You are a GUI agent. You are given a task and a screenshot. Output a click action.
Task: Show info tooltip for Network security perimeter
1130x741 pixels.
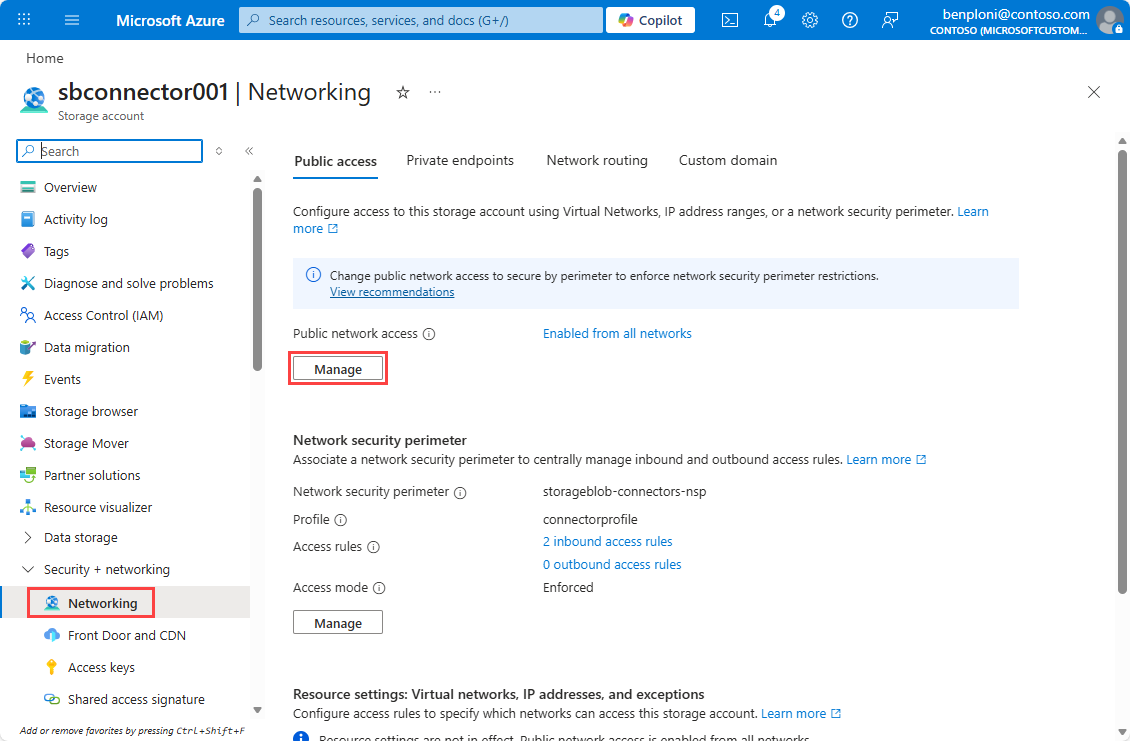coord(460,492)
